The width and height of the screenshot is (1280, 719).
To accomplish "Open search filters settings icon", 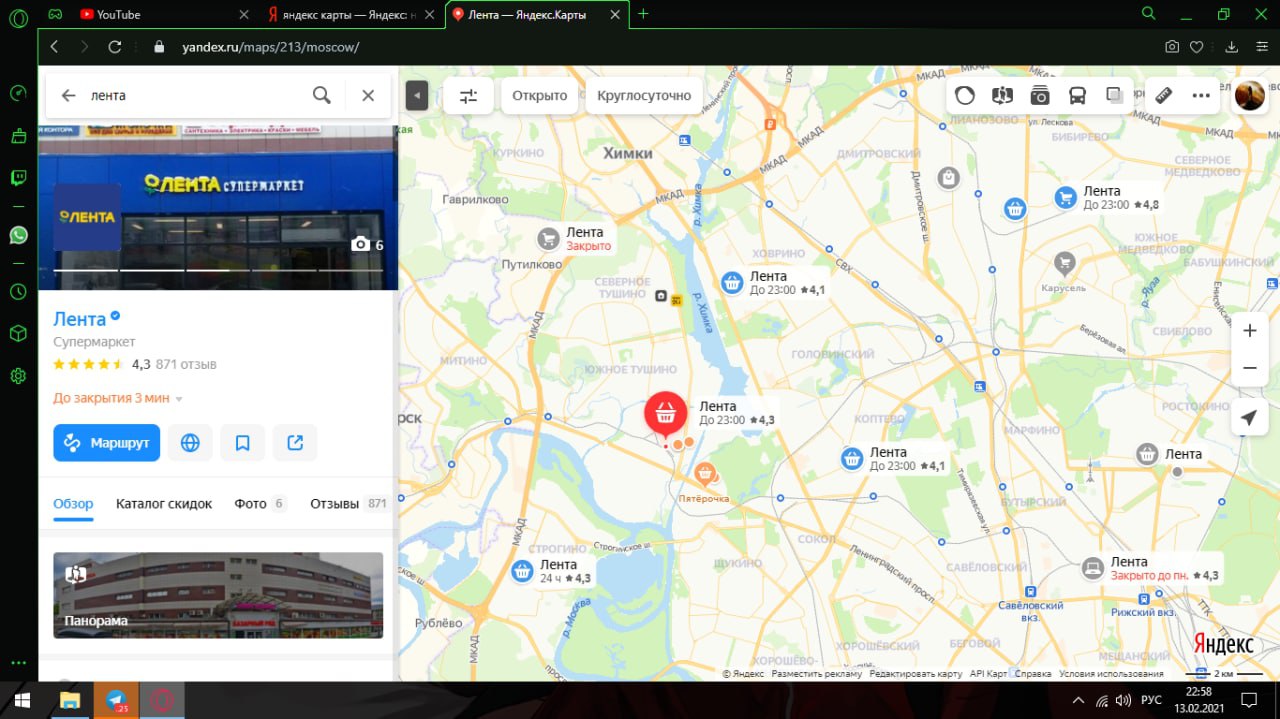I will [468, 96].
